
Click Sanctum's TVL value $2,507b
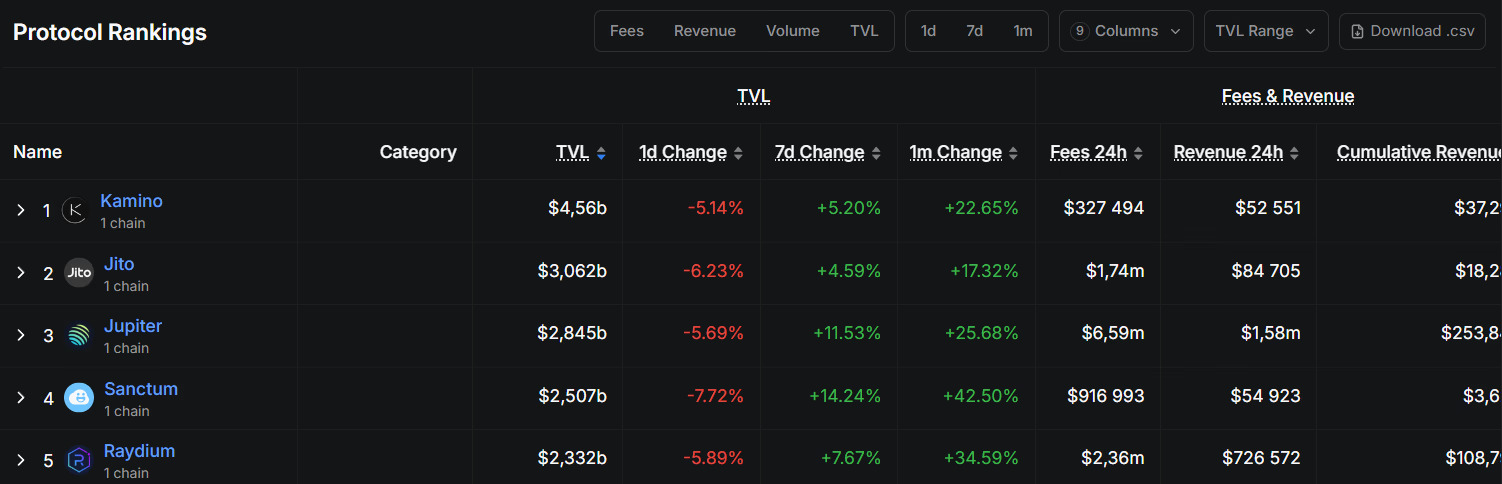point(572,396)
